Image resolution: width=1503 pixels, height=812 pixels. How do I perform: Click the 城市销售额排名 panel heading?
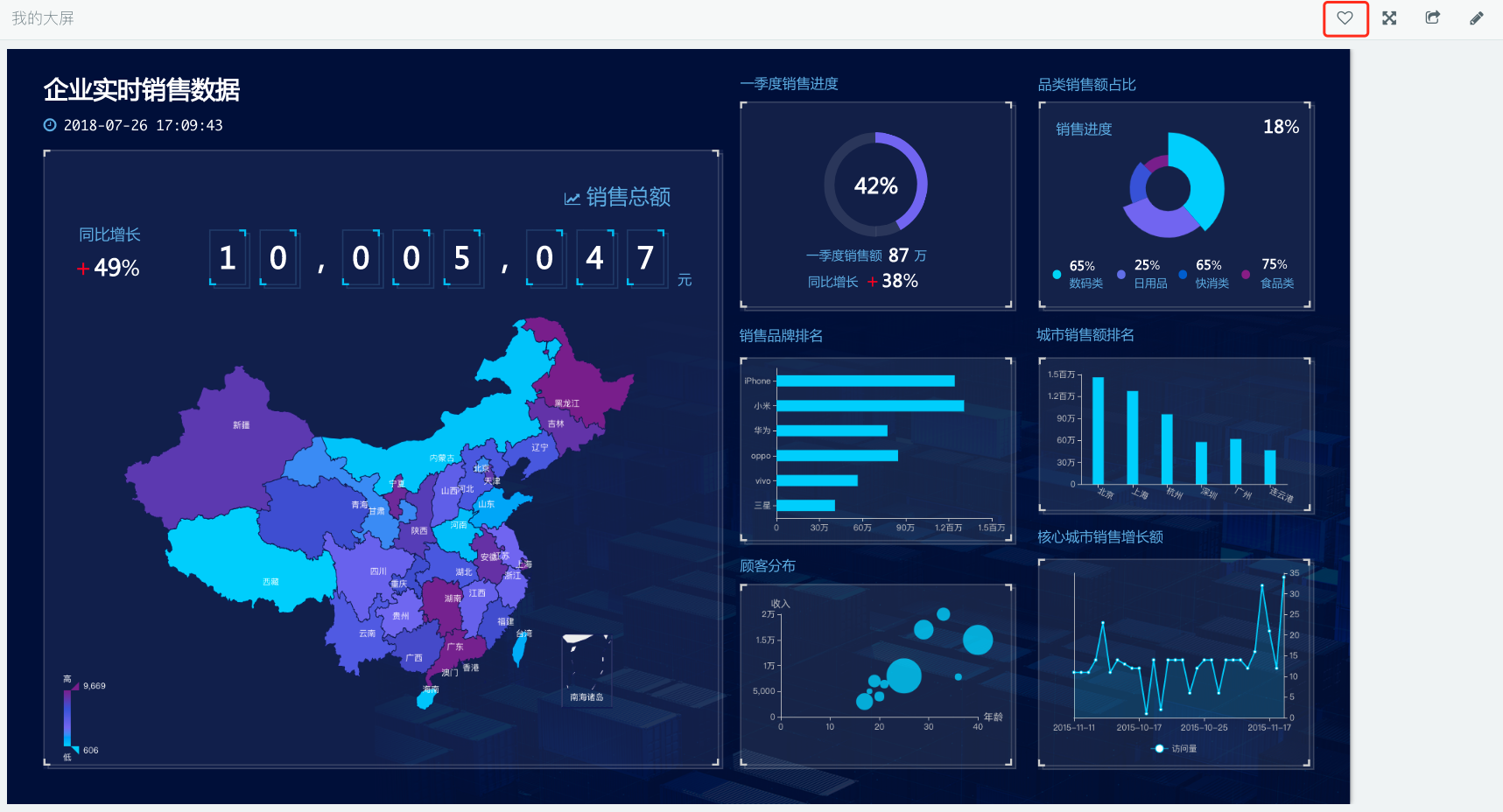coord(1085,335)
